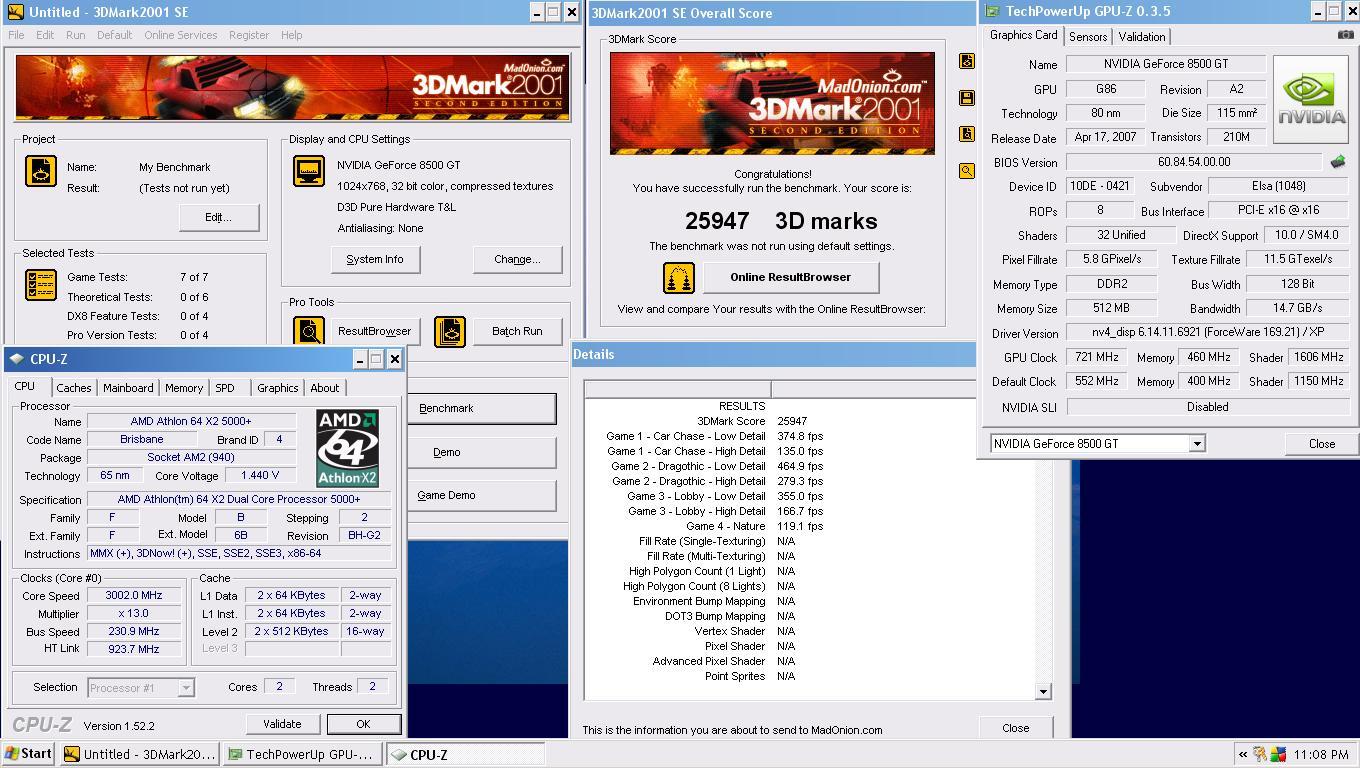Switch to About tab in CPU-Z

click(x=324, y=388)
